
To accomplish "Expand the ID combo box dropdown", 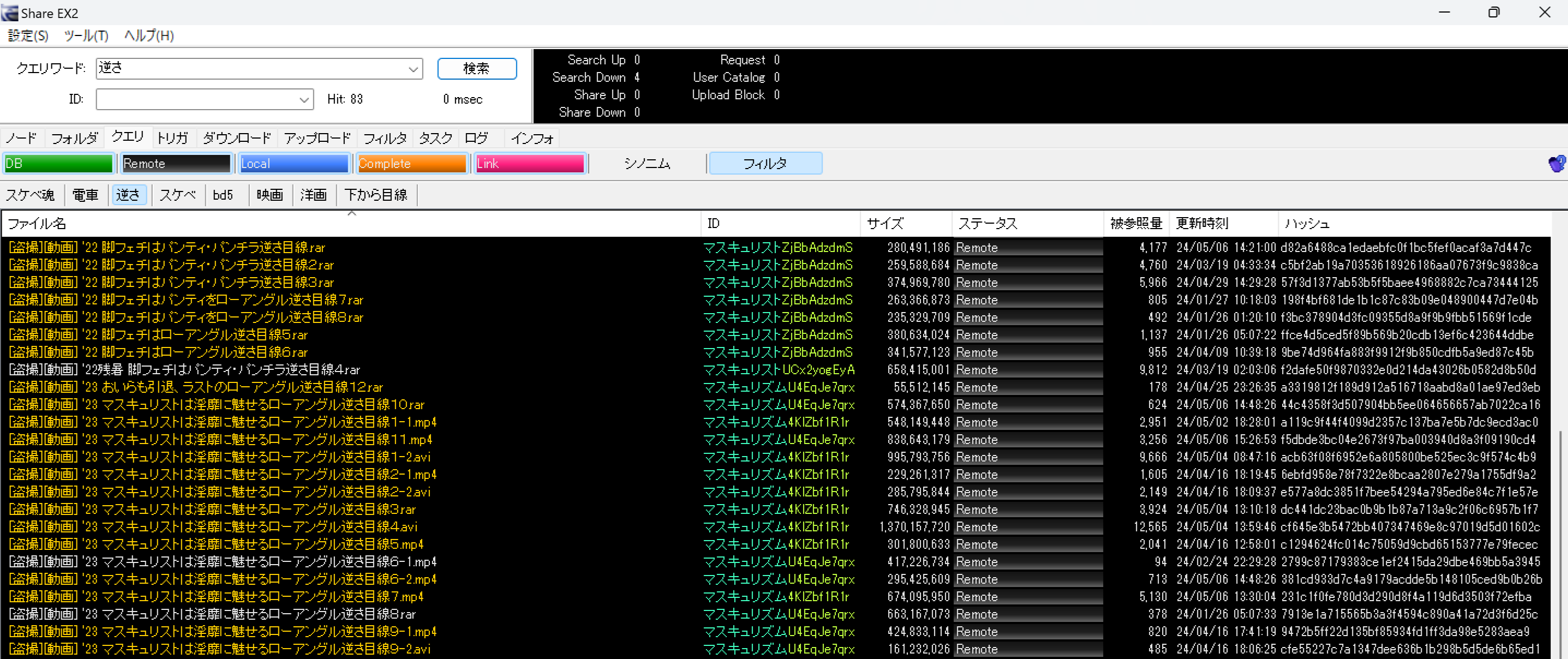I will [x=304, y=100].
